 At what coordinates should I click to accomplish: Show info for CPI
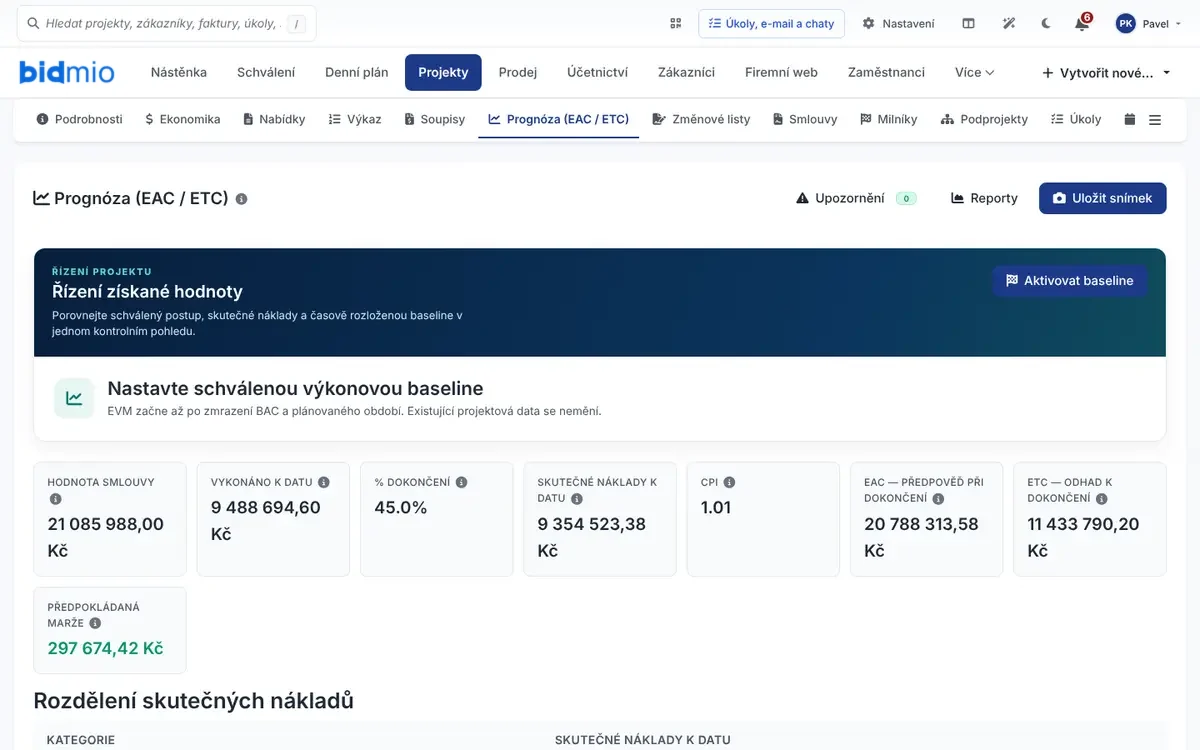[x=730, y=482]
